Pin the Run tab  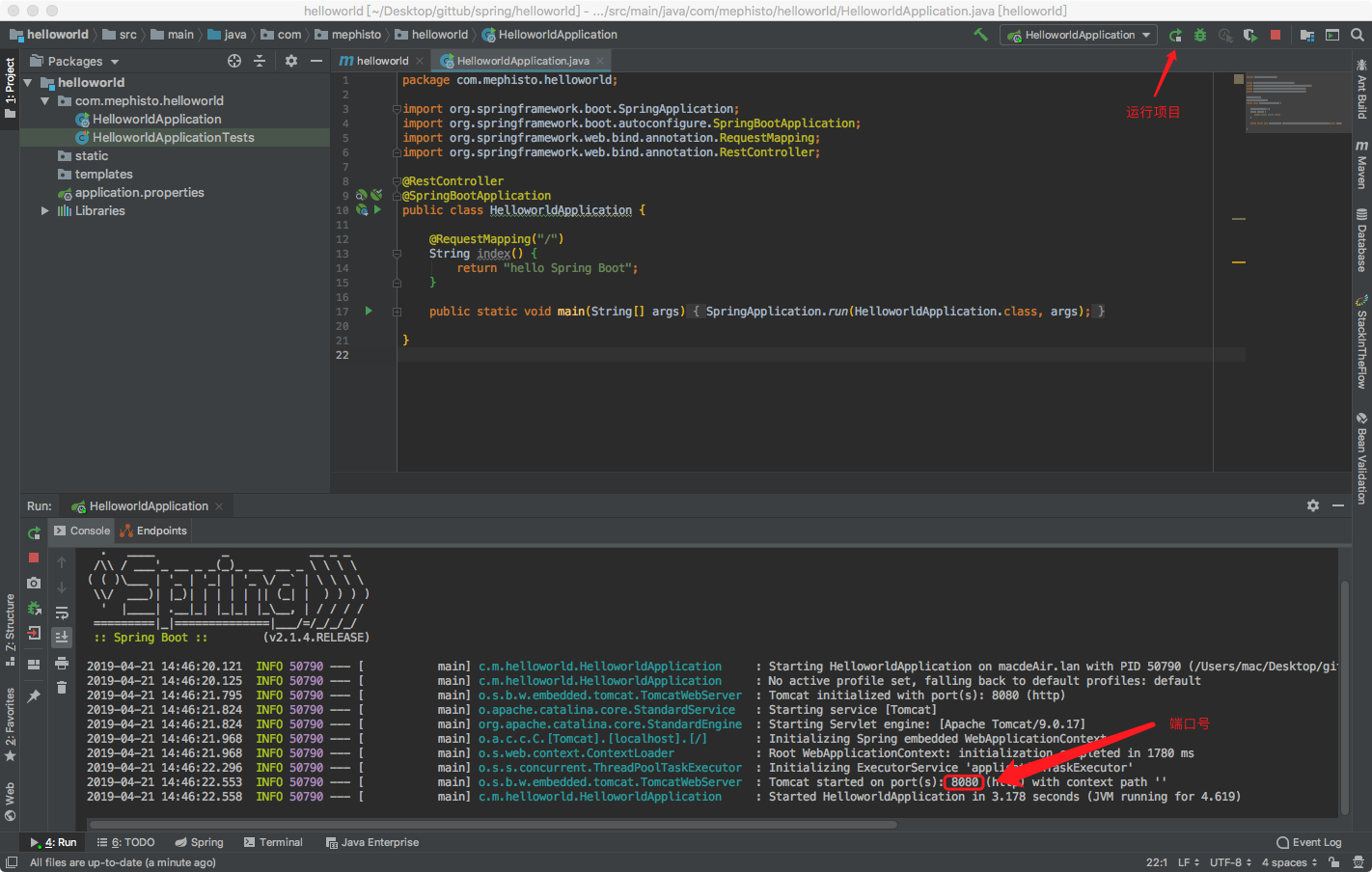click(34, 695)
